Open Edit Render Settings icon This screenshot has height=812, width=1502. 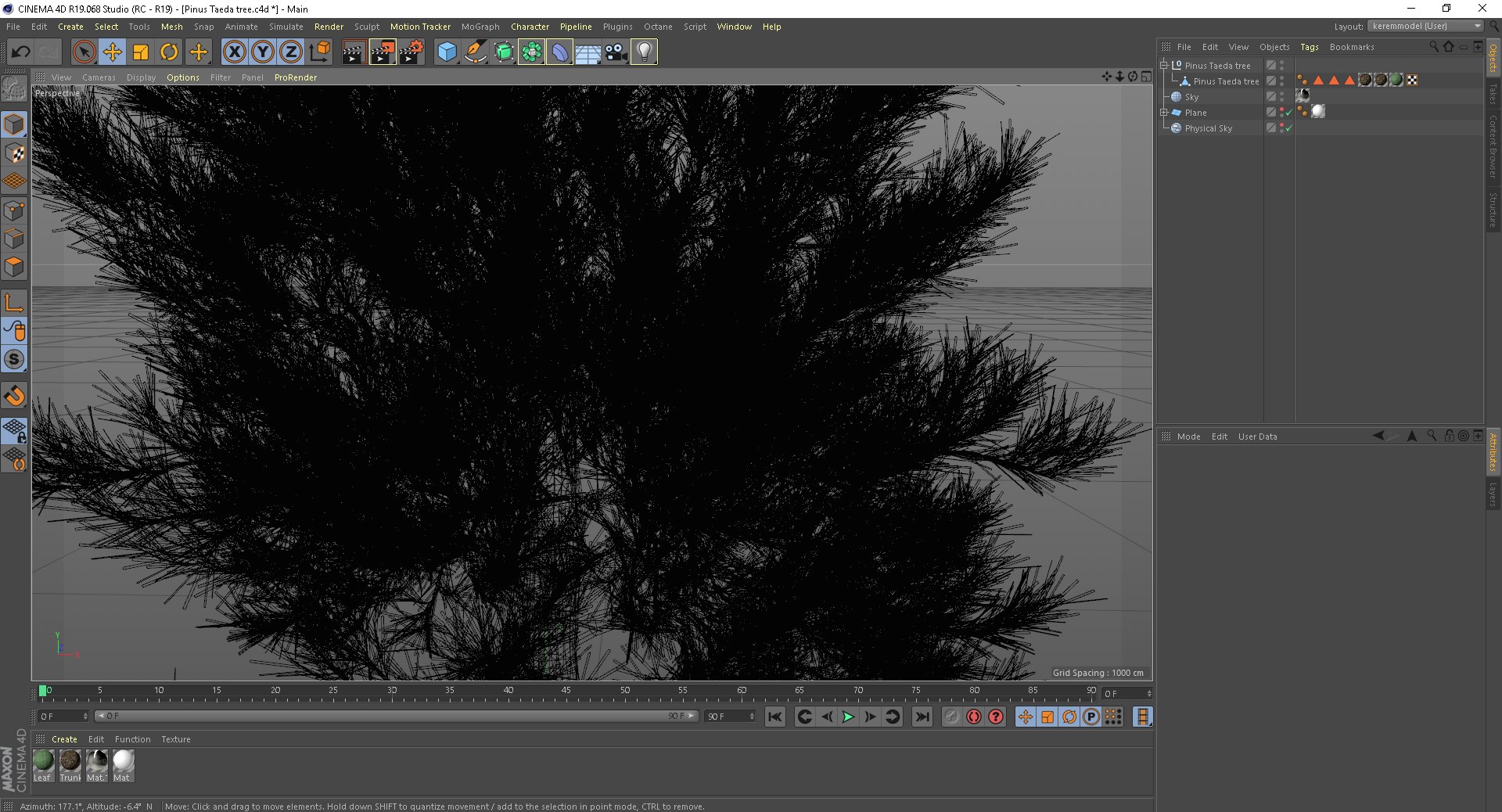(x=411, y=52)
